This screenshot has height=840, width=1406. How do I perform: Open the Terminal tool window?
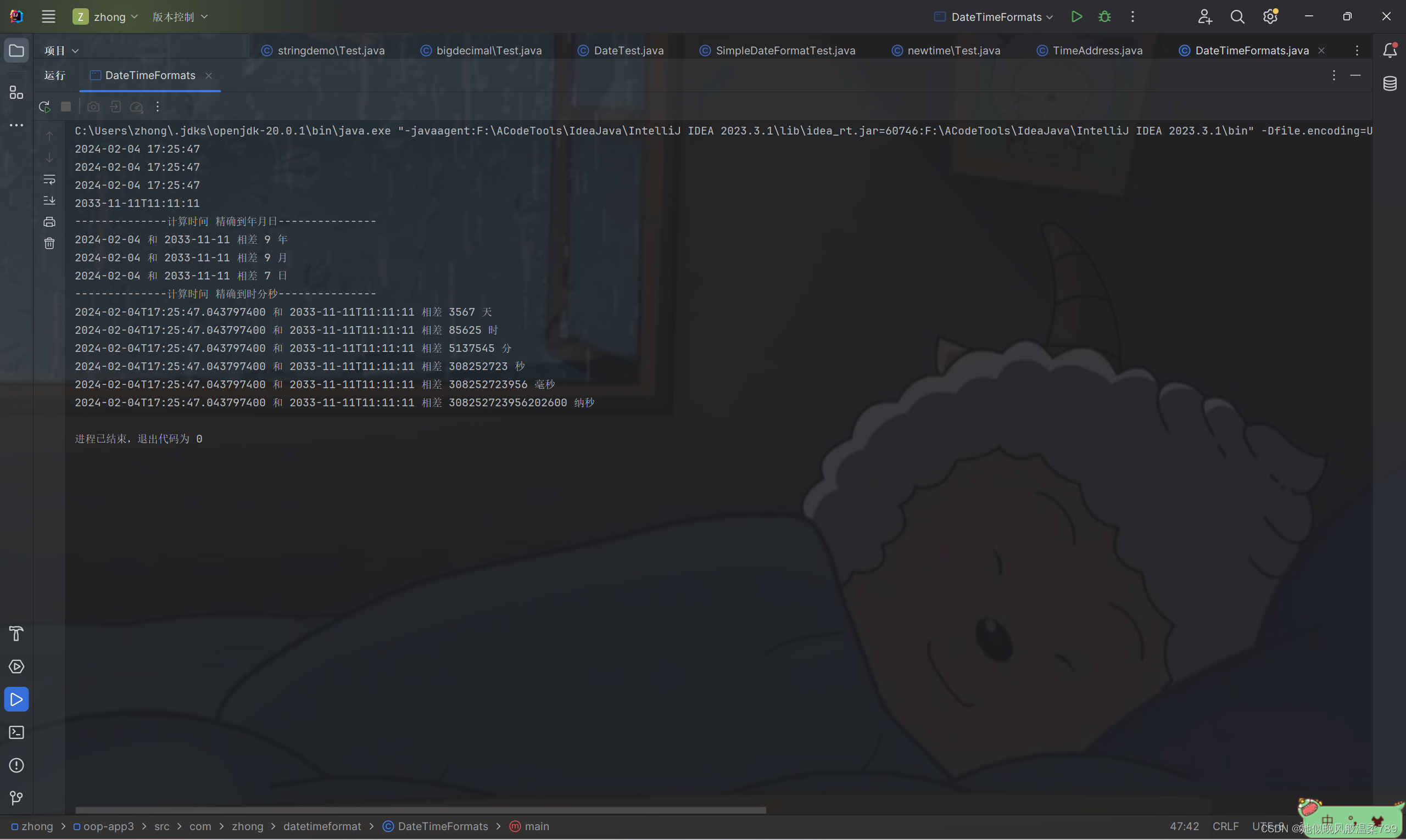point(16,732)
